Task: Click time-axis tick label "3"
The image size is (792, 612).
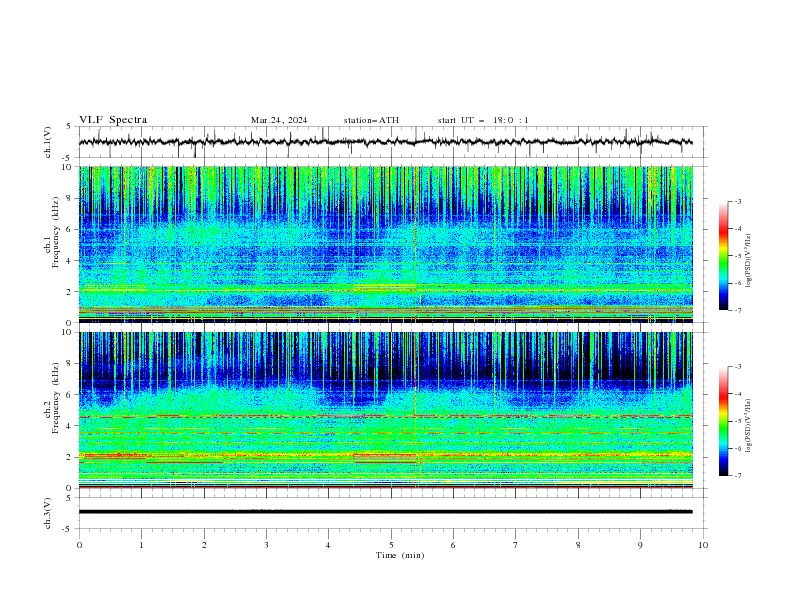Action: tap(266, 545)
